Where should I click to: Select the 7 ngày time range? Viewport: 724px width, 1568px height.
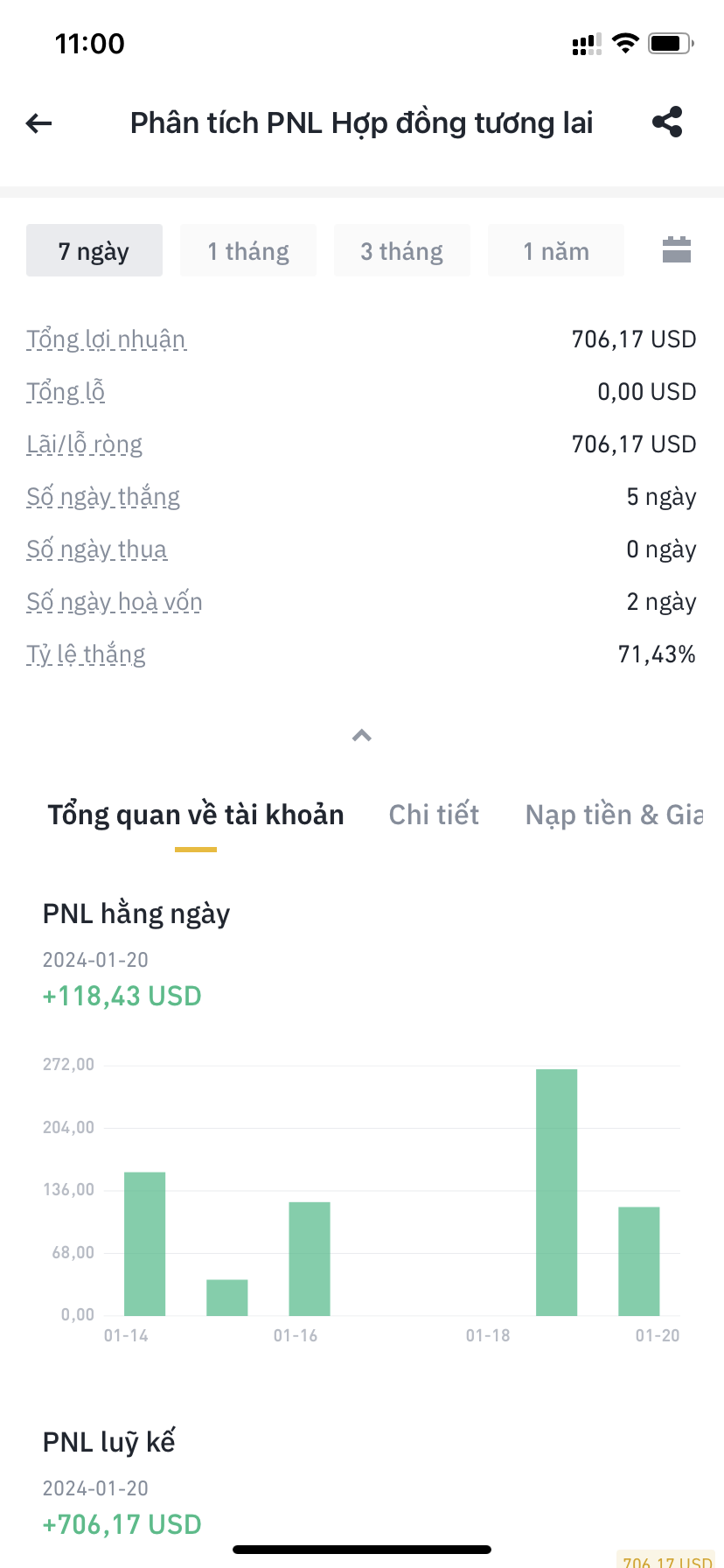(94, 251)
